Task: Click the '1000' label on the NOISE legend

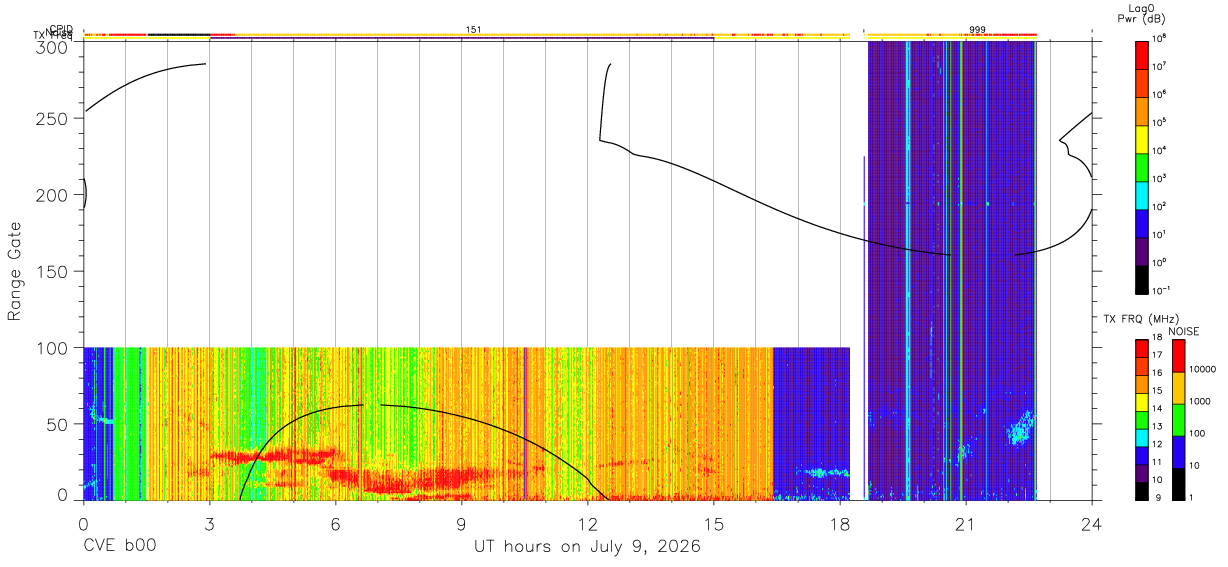Action: 1200,401
